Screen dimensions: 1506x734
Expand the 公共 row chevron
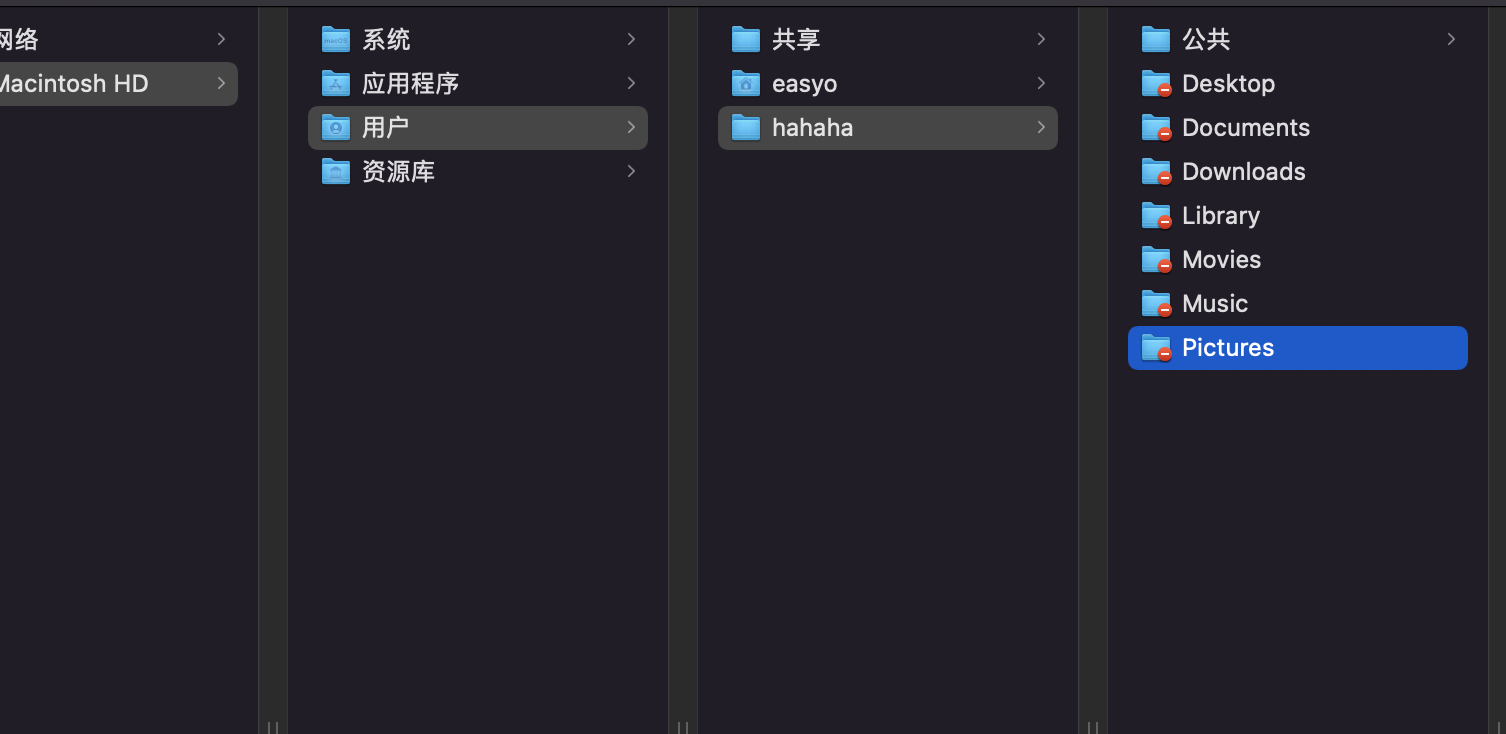1451,39
